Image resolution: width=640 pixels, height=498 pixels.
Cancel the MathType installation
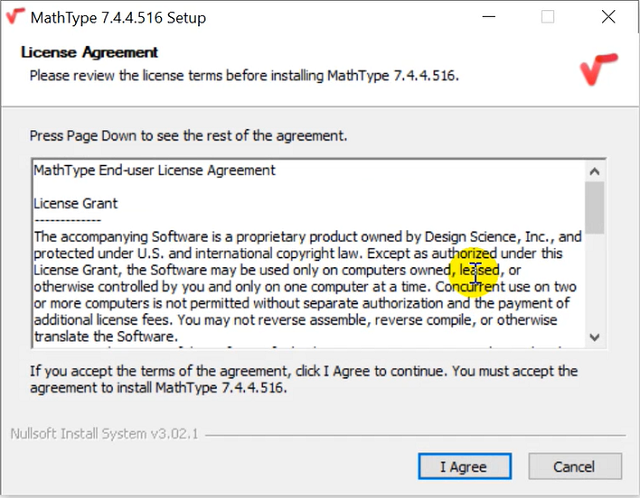point(574,466)
